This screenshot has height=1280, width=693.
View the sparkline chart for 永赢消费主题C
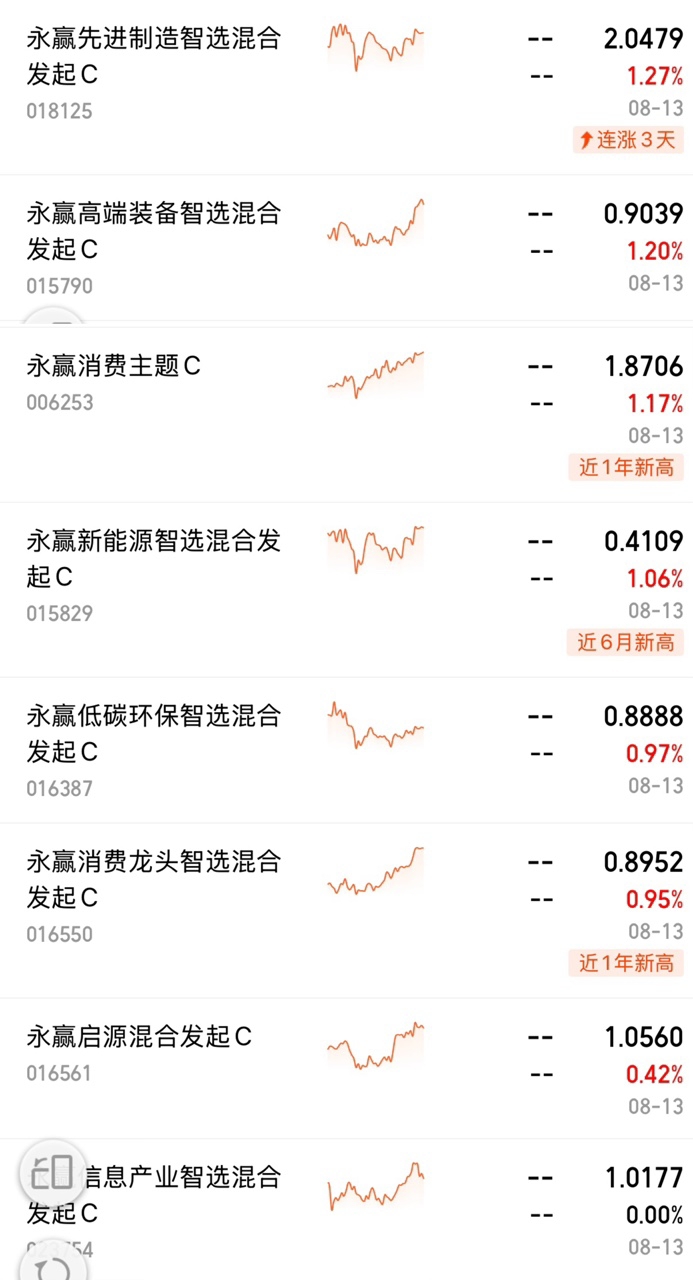[376, 374]
